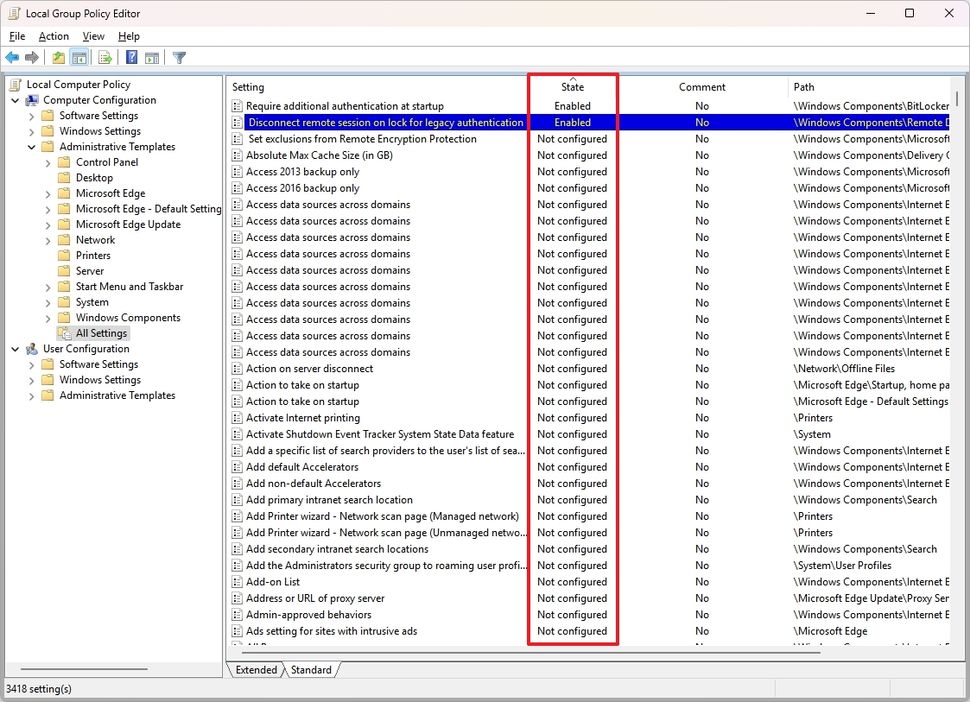Collapse the Computer Configuration node
The image size is (970, 702).
(x=13, y=100)
